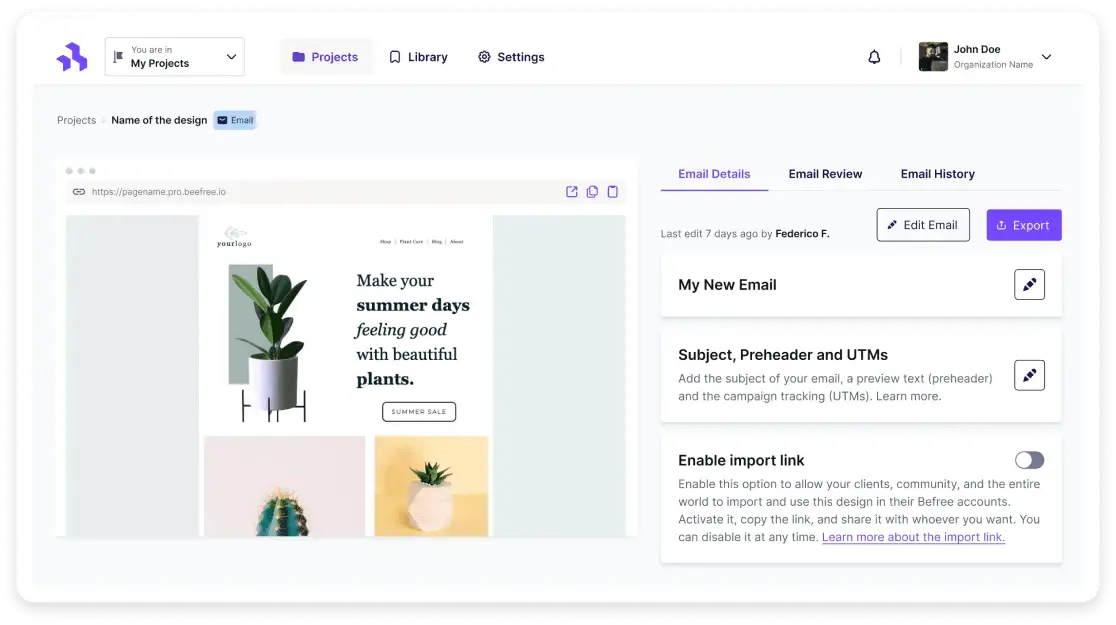Edit the email title with the pencil icon
The height and width of the screenshot is (625, 1116).
[x=1029, y=284]
